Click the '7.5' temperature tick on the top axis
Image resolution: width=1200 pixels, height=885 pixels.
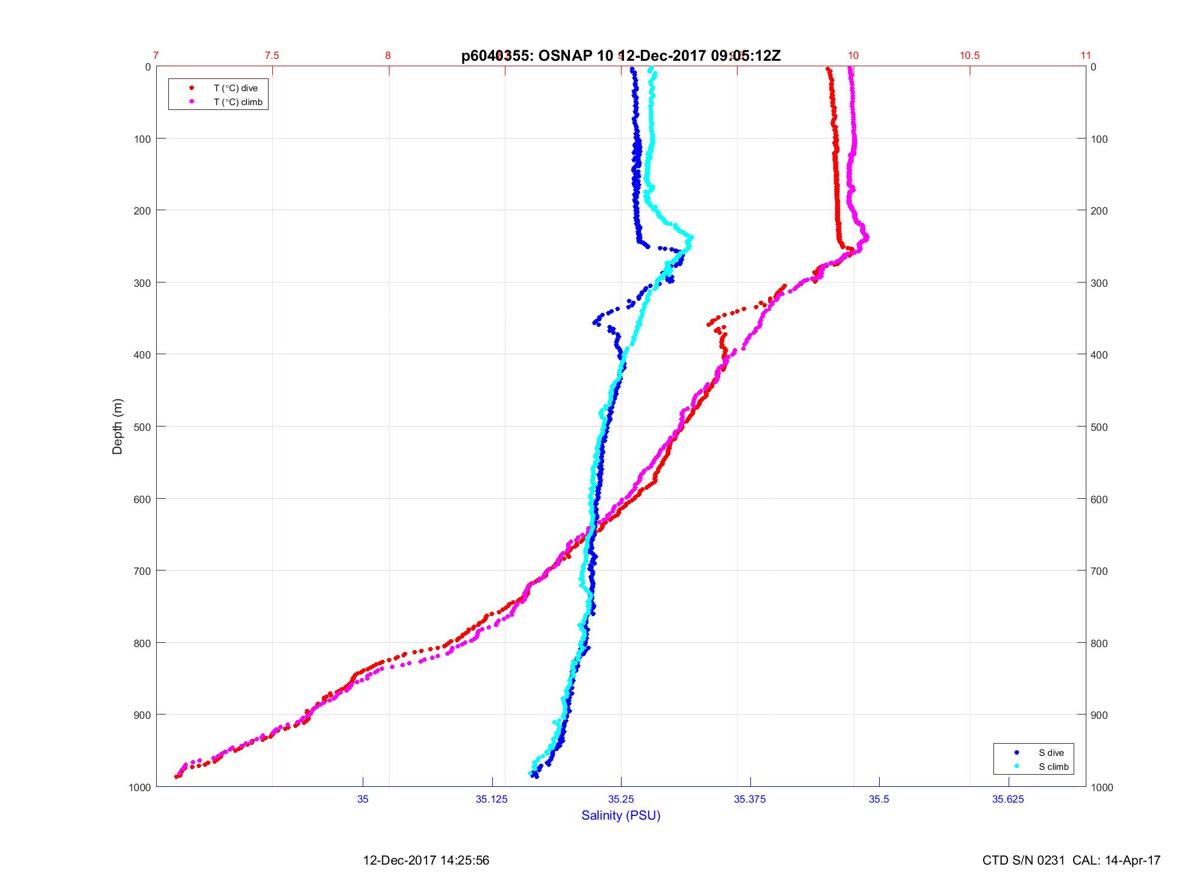pyautogui.click(x=272, y=55)
